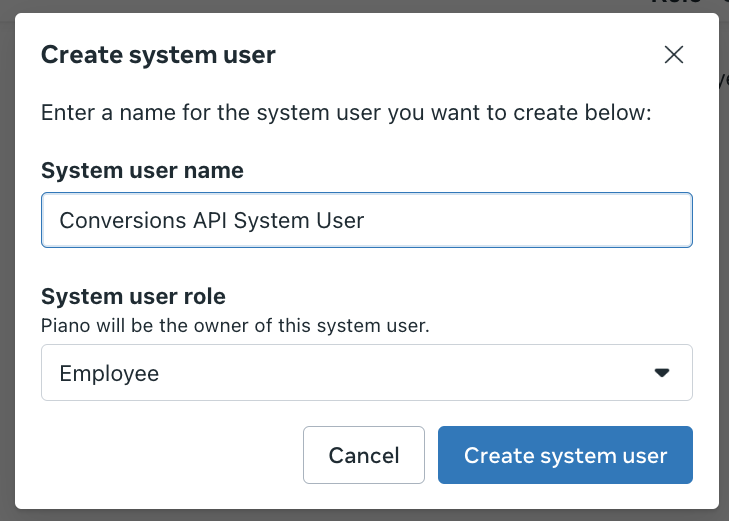Click the 'Create system user' dialog title
This screenshot has height=521, width=729.
tap(158, 55)
